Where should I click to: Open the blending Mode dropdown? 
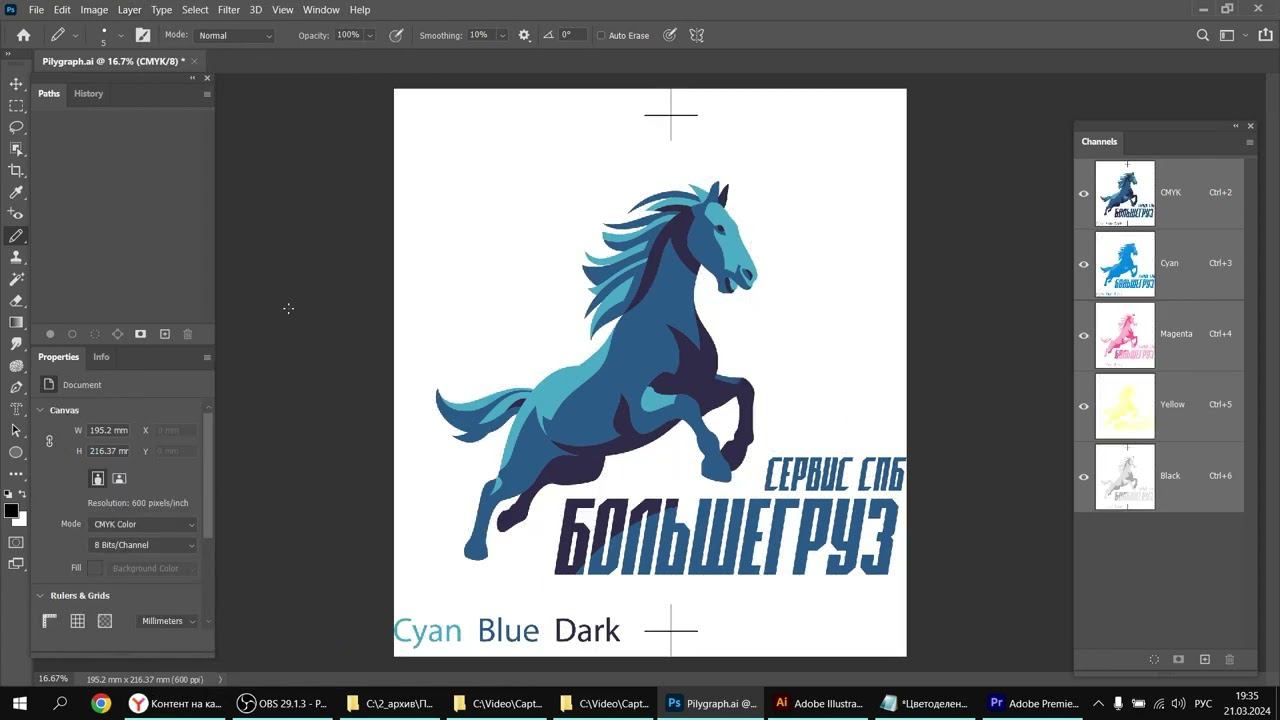click(235, 35)
